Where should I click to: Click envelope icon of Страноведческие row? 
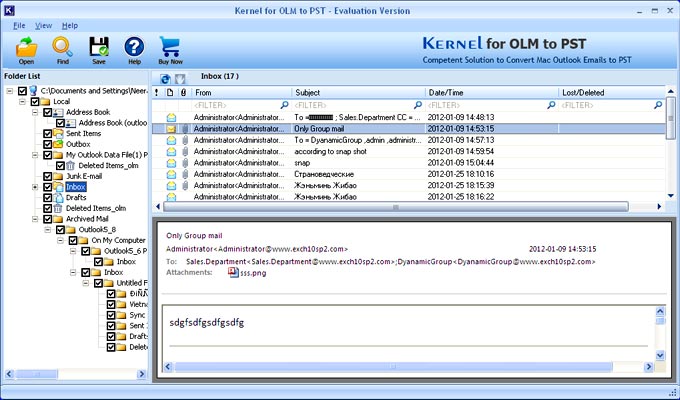click(171, 174)
